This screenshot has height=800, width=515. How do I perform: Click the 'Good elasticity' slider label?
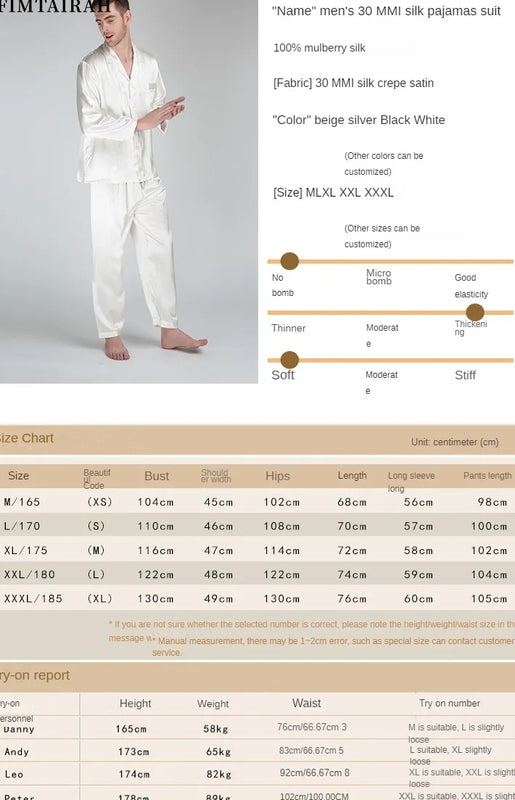pyautogui.click(x=471, y=286)
